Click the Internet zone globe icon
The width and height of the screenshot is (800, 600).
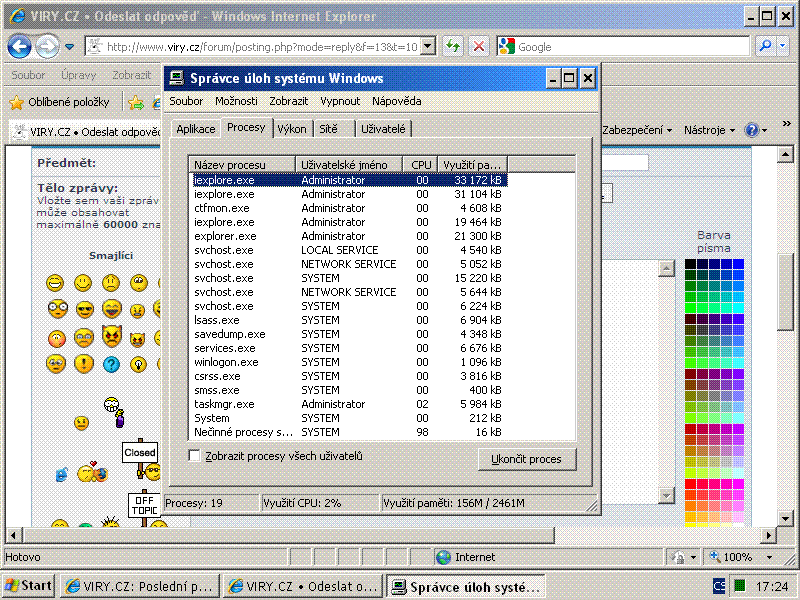(443, 557)
